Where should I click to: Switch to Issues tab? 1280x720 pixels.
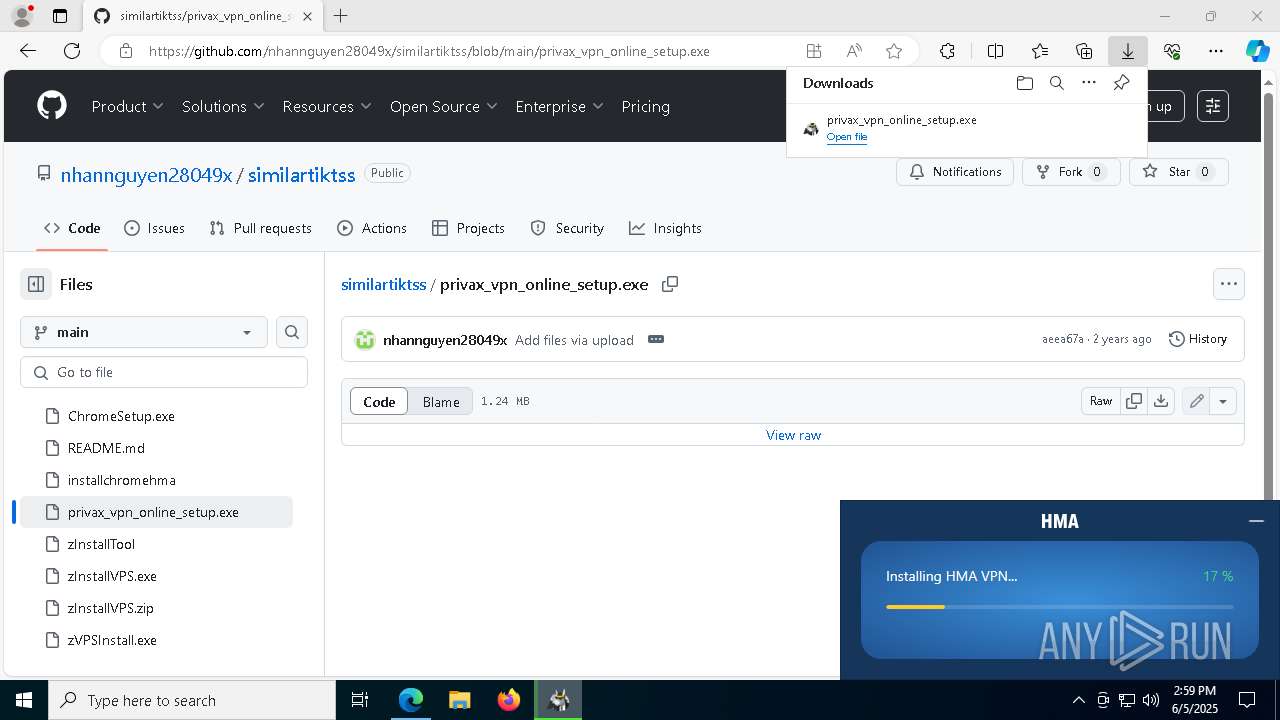[x=154, y=228]
